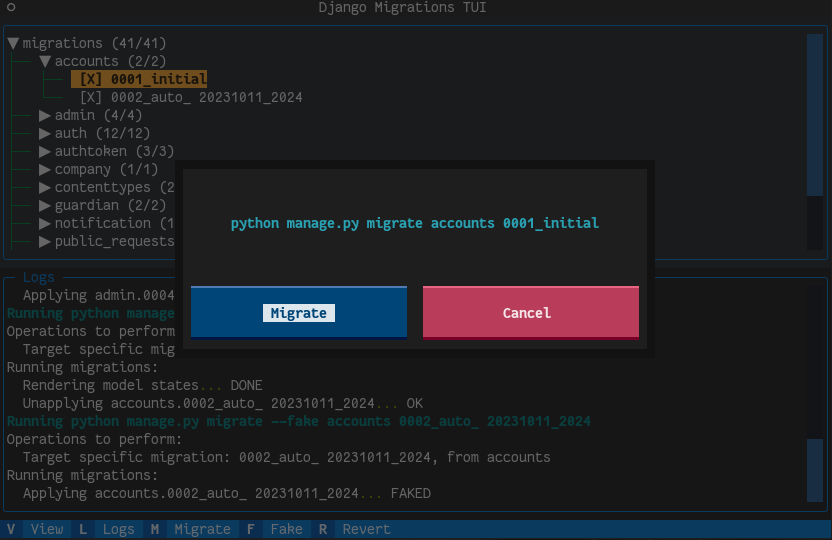
Task: Expand the company (1/1) node
Action: 45,169
